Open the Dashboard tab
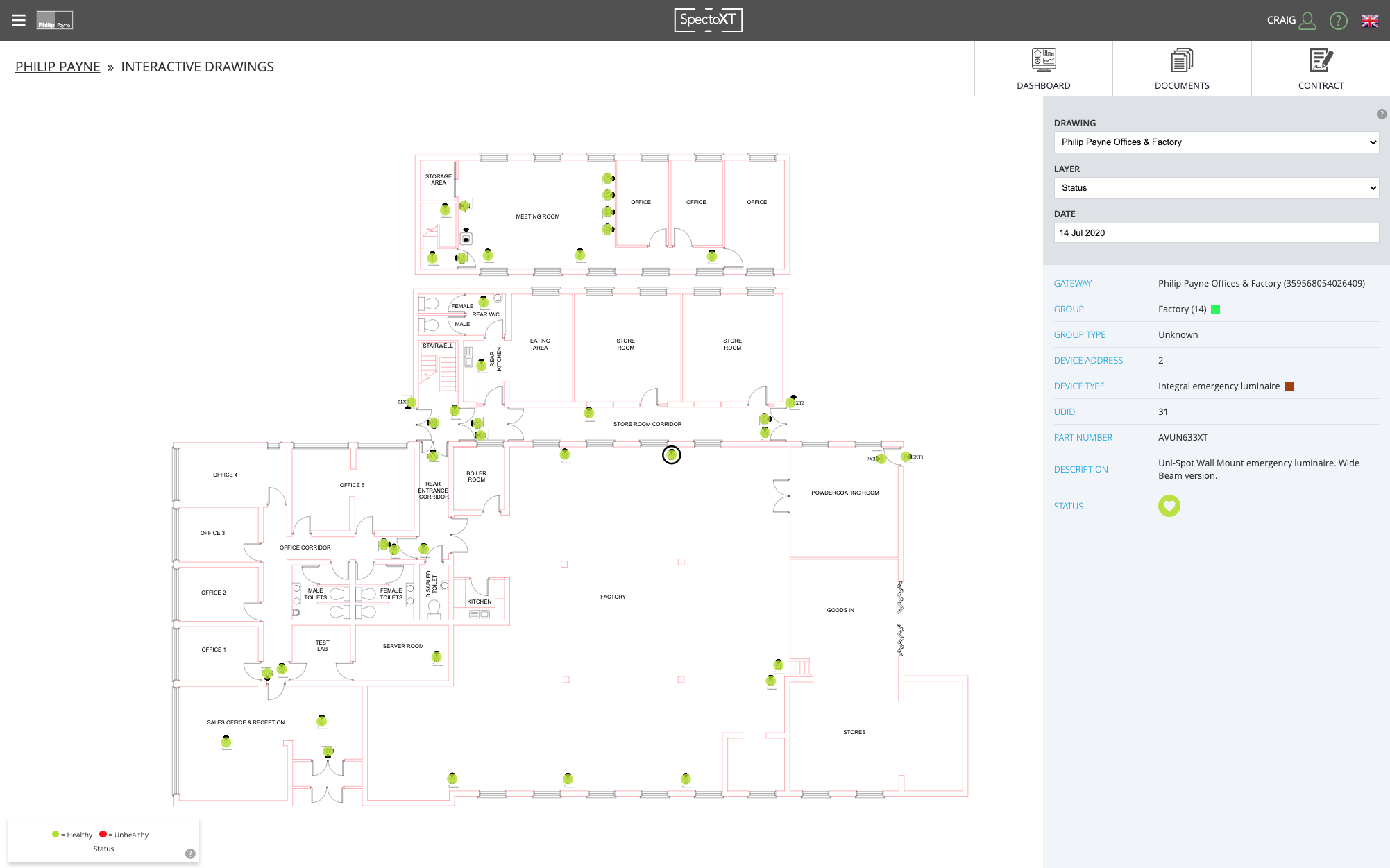The width and height of the screenshot is (1390, 868). (x=1043, y=69)
